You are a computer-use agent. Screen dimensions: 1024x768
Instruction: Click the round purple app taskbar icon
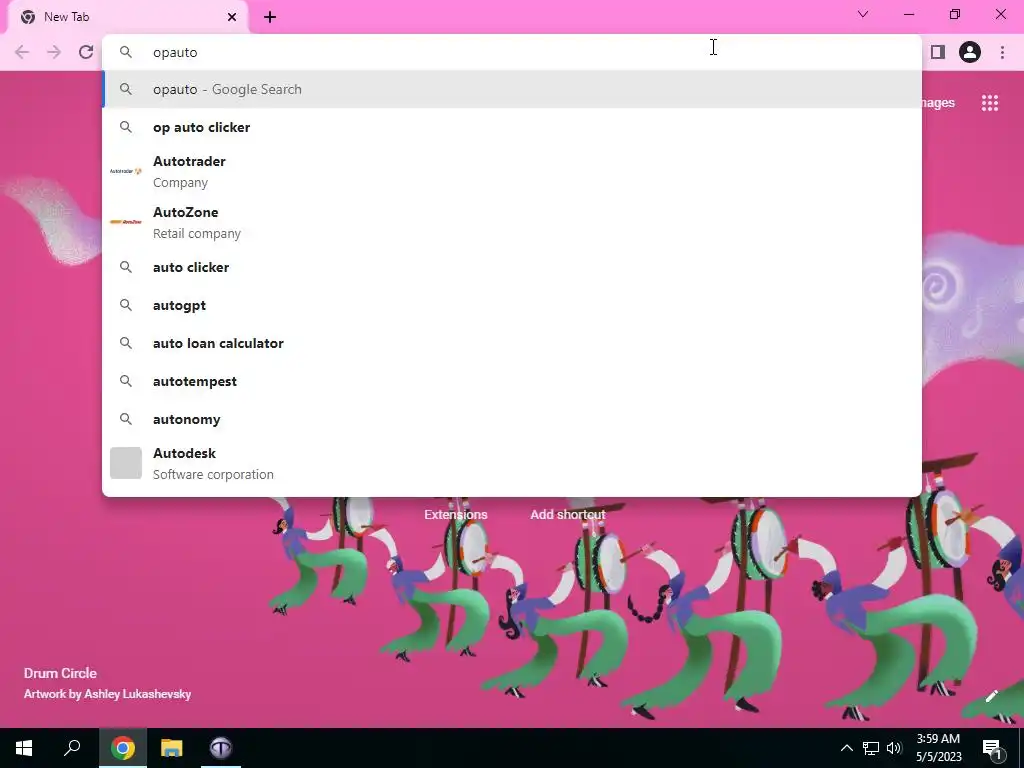point(221,748)
